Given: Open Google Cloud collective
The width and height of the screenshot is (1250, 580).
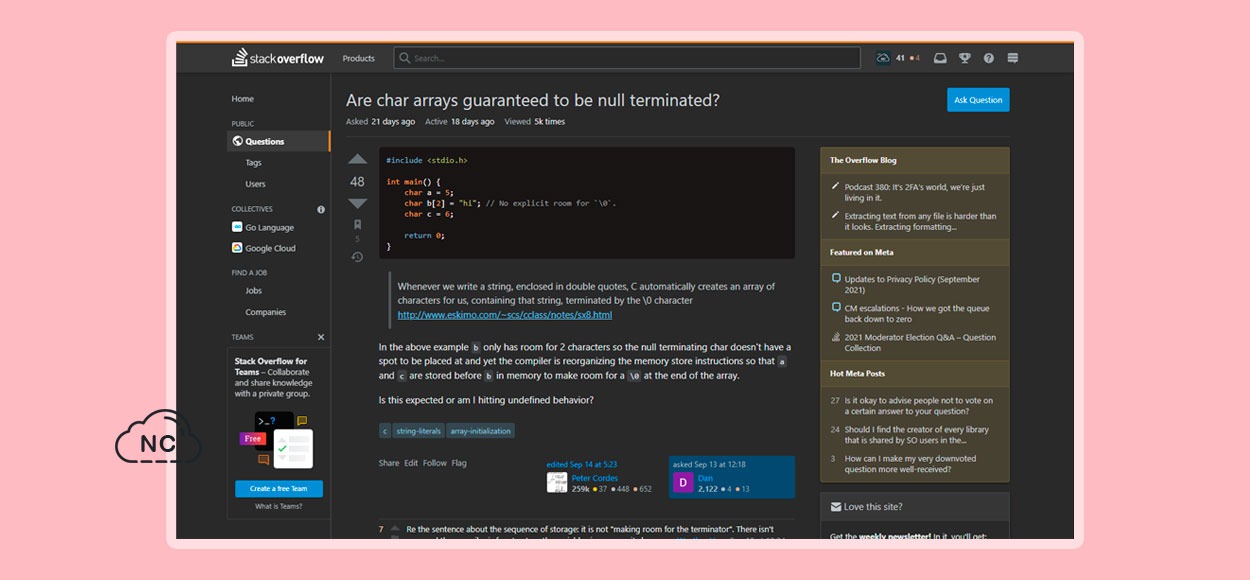Looking at the screenshot, I should tap(264, 248).
